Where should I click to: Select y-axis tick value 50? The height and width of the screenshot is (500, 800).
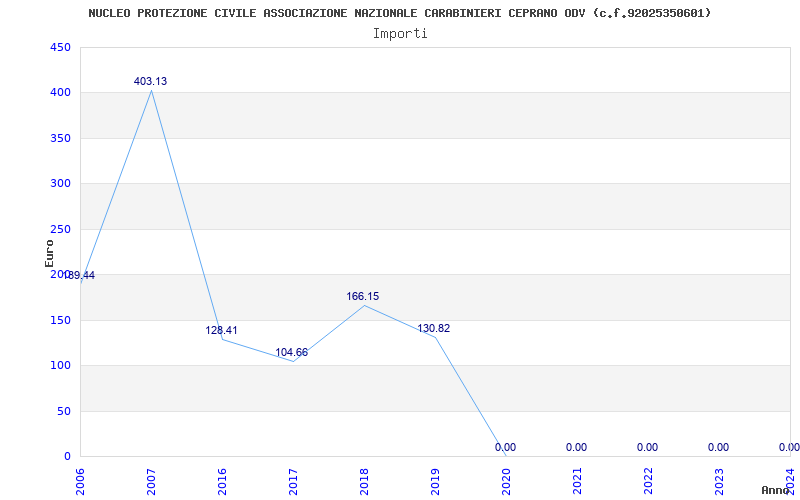tap(63, 411)
